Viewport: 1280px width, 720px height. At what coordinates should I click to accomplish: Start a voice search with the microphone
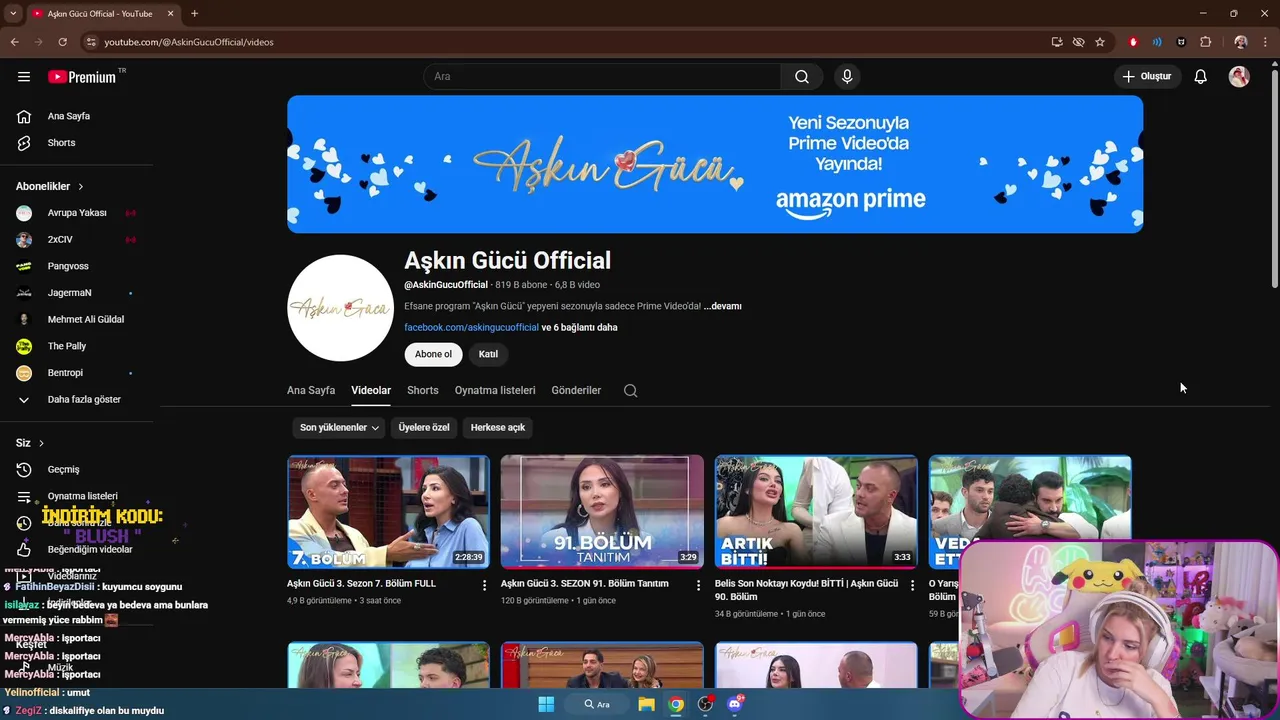click(847, 76)
